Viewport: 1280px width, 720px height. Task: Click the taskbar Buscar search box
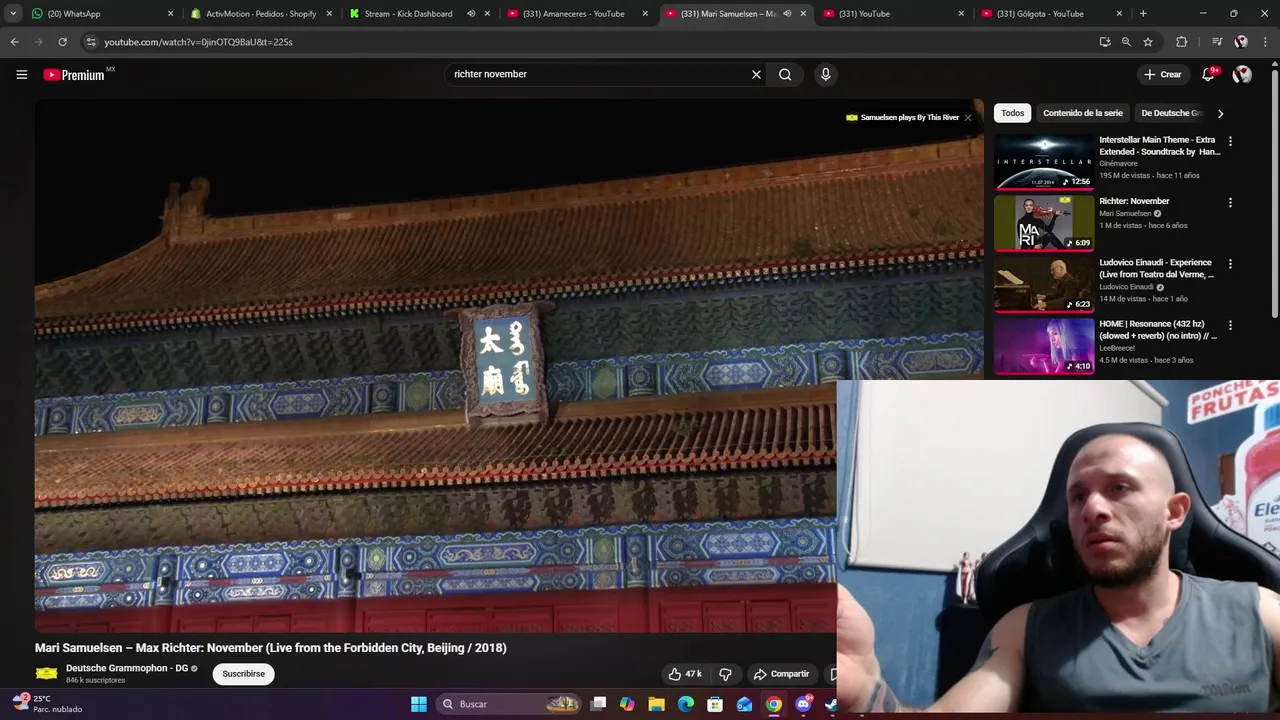coord(510,704)
